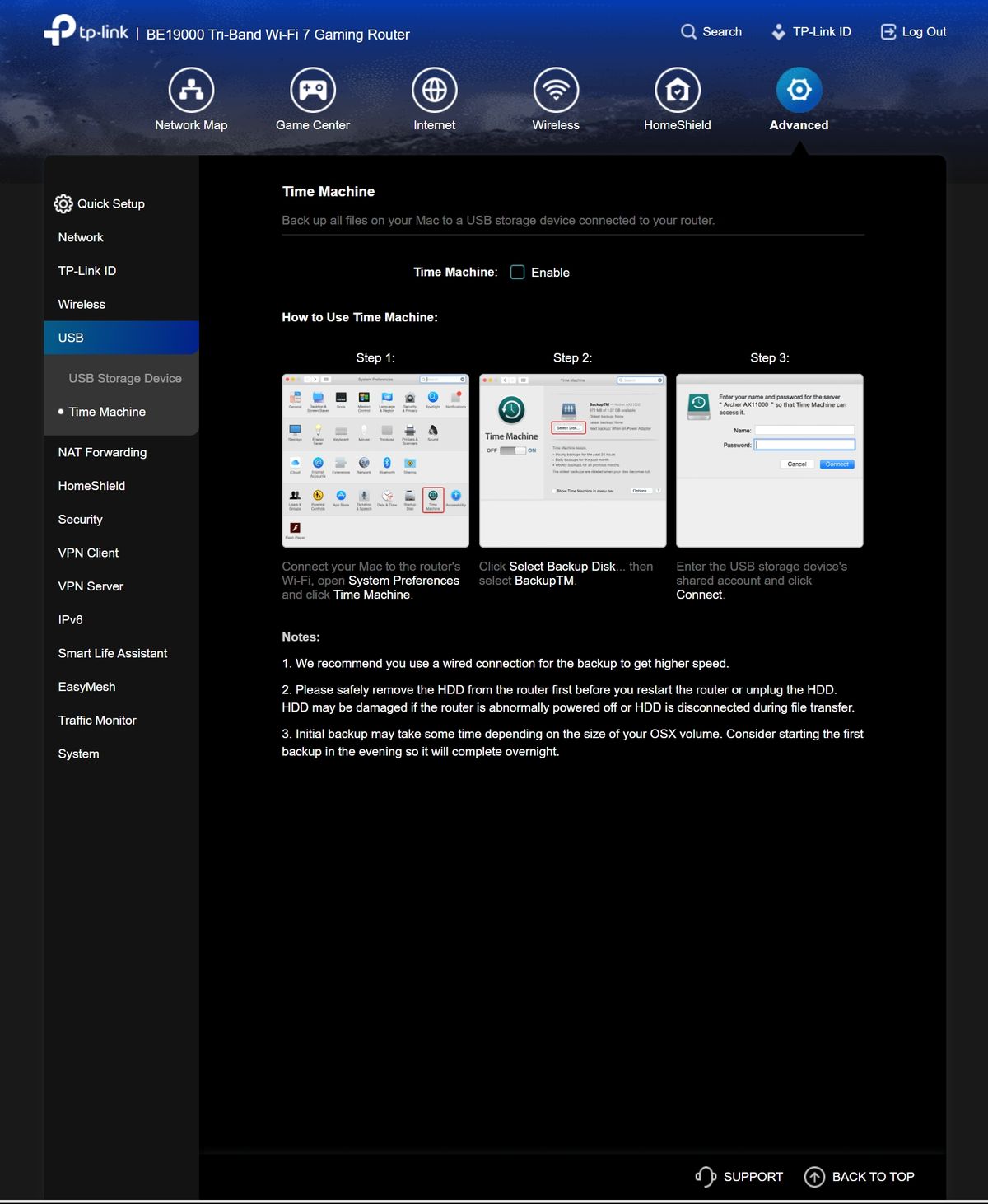Screen dimensions: 988x1204
Task: Open the Internet globe icon
Action: 435,90
